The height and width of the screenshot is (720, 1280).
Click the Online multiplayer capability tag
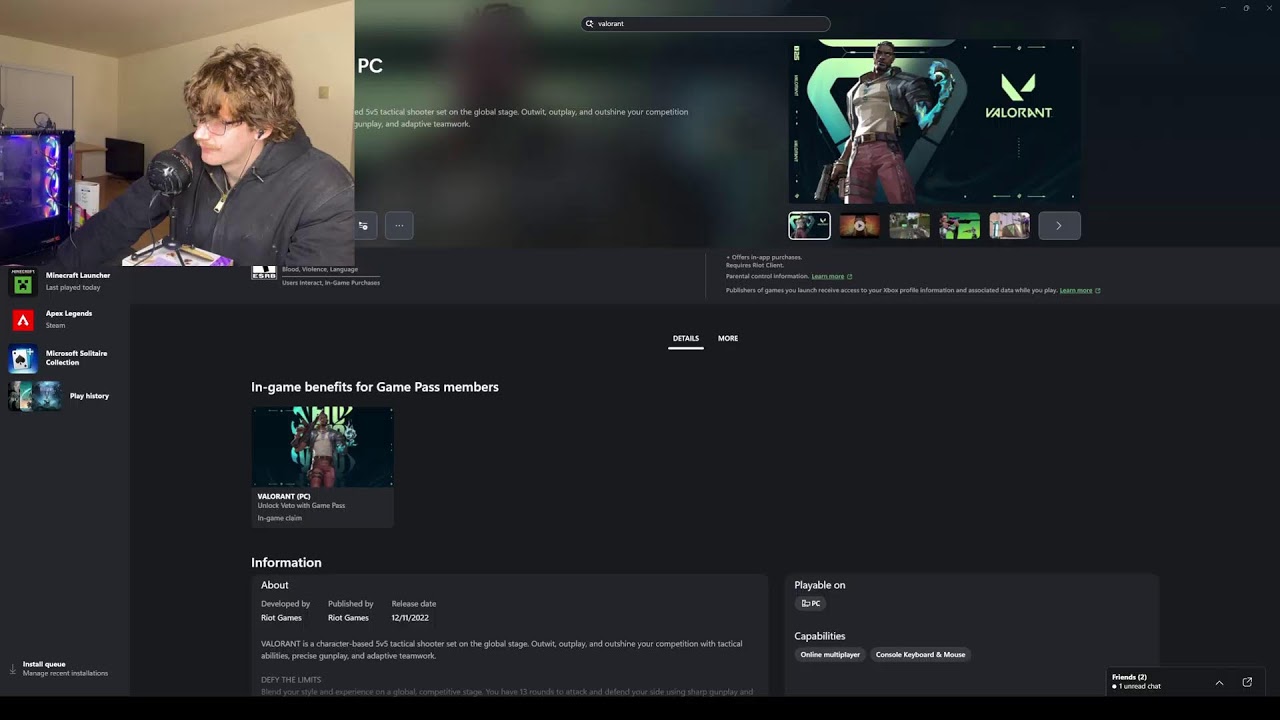(830, 655)
